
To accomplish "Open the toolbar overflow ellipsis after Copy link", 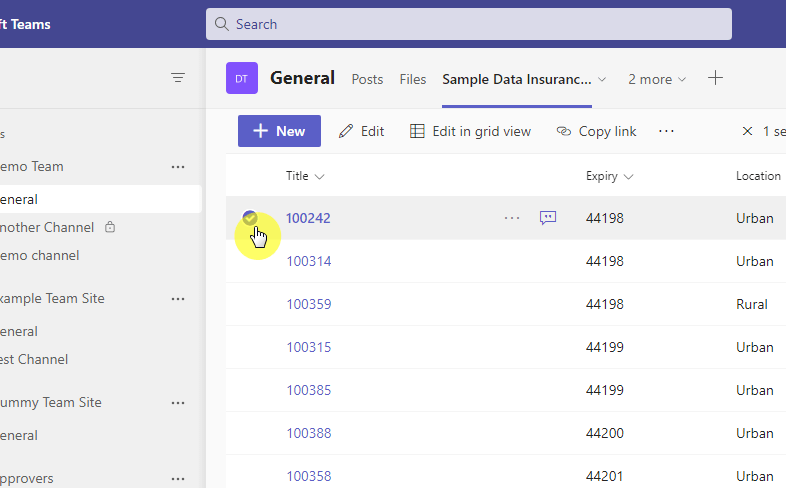I will 666,131.
